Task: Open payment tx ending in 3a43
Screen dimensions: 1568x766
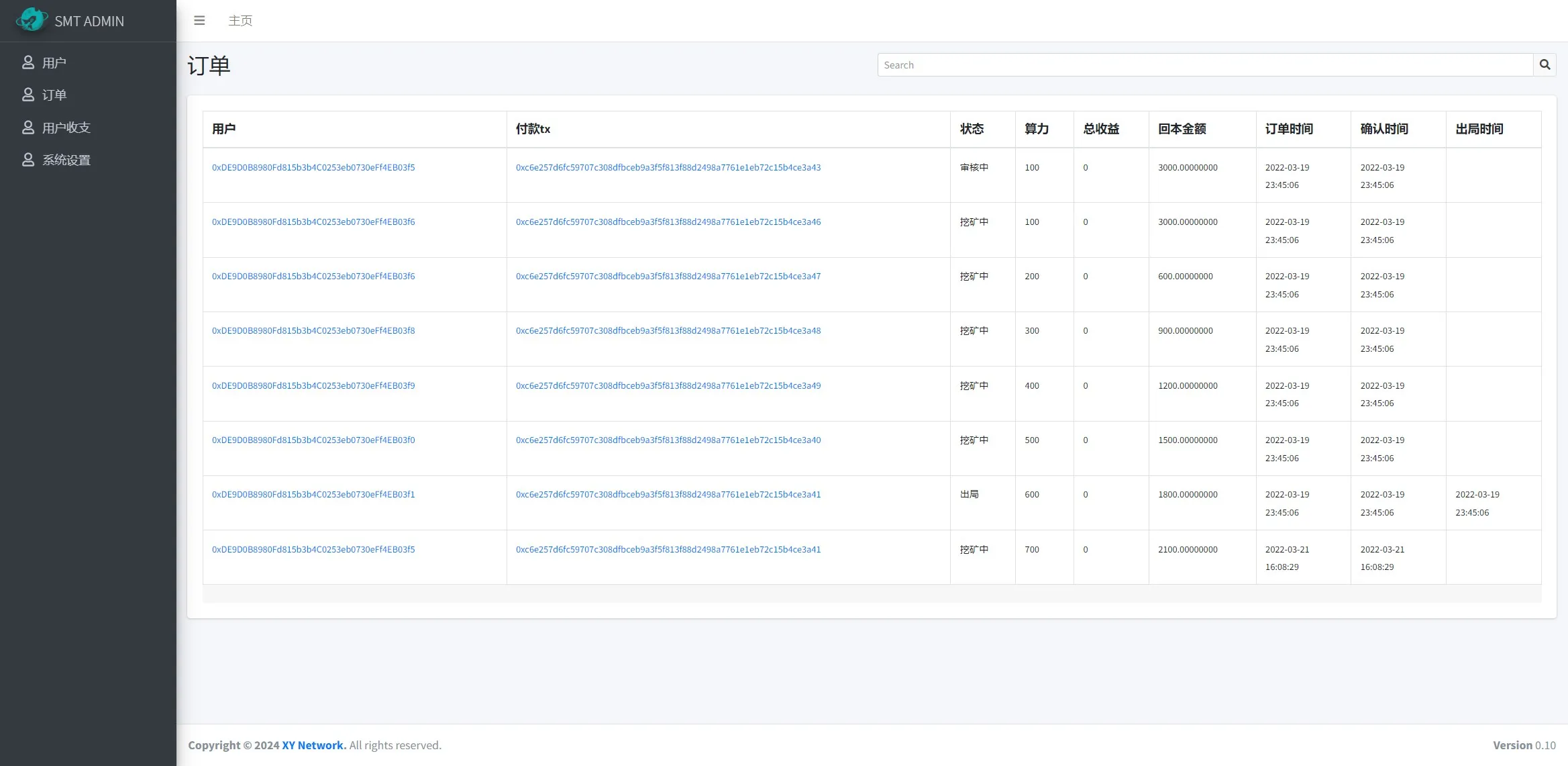Action: pyautogui.click(x=668, y=167)
